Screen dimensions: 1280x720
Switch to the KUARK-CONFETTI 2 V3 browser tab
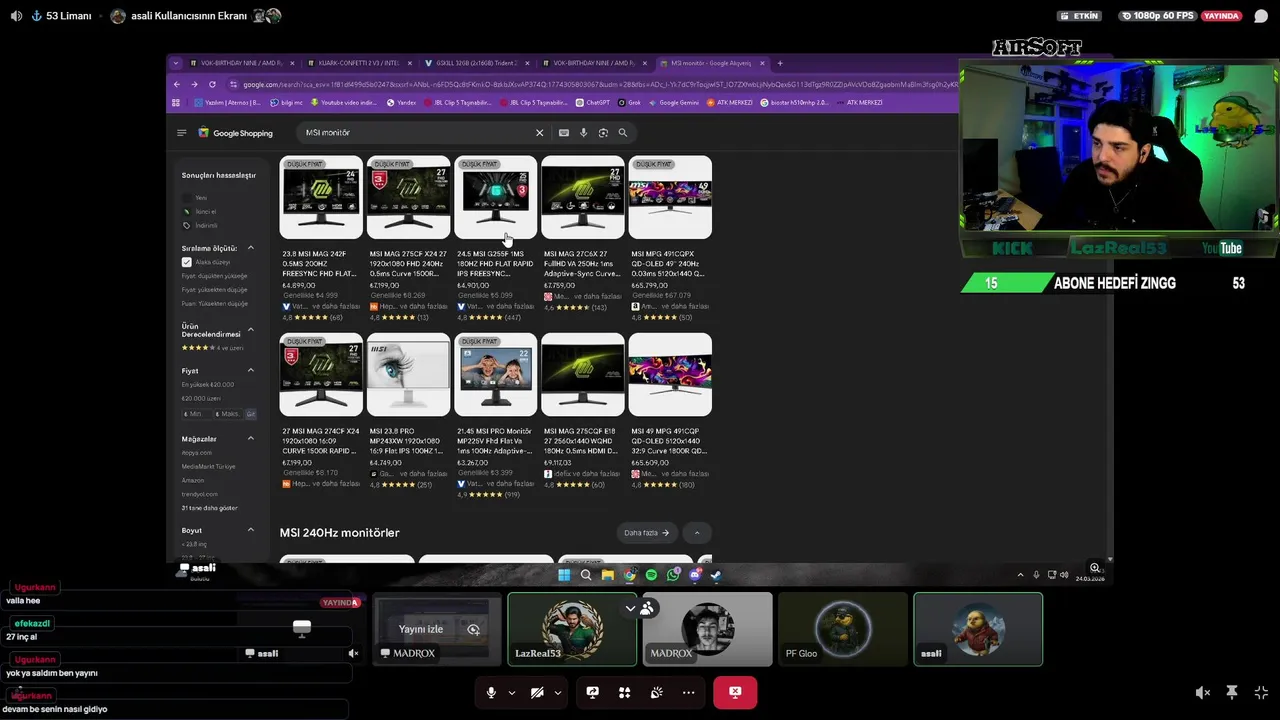(x=358, y=63)
